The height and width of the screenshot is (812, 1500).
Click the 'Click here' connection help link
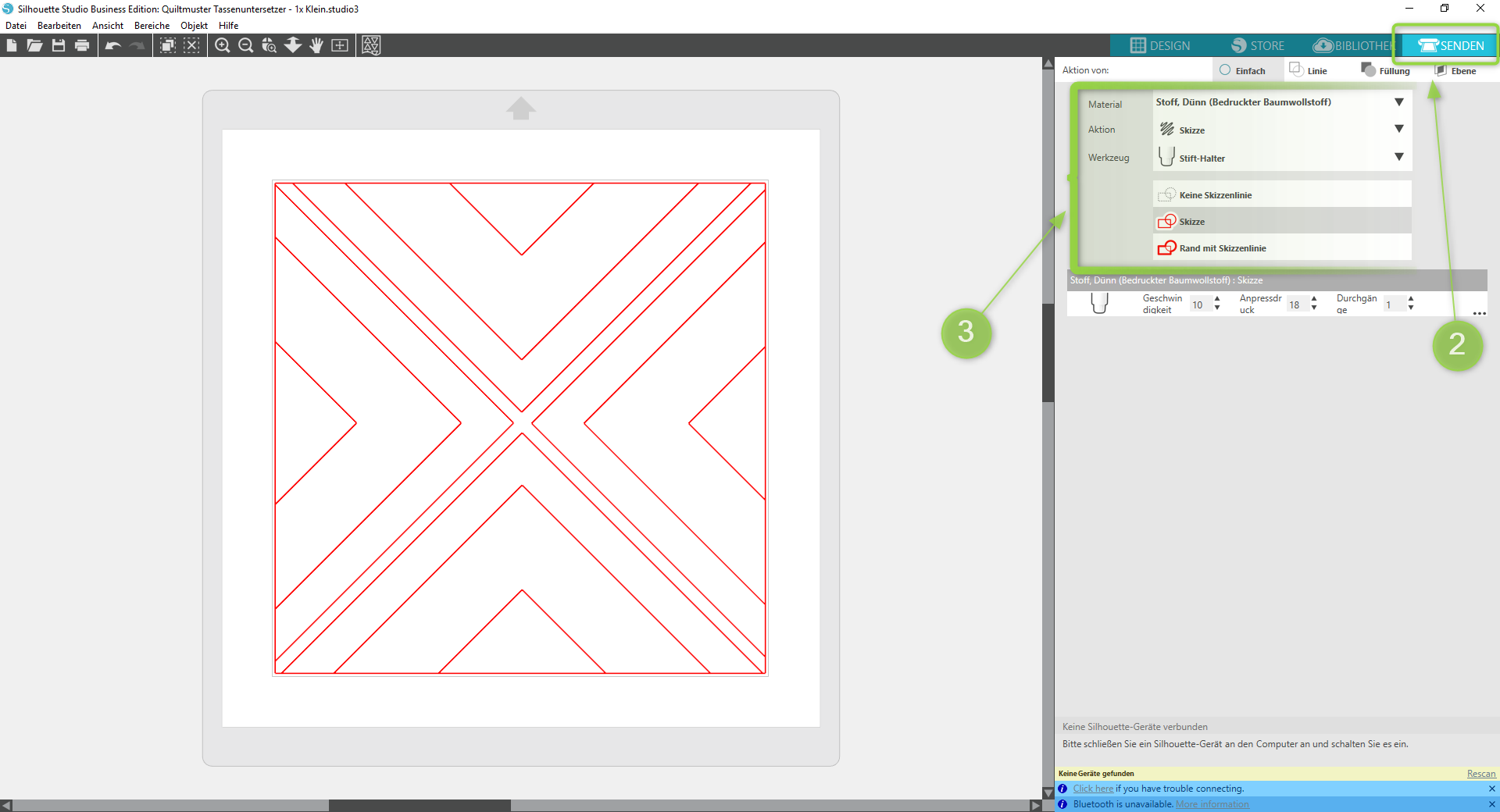pos(1092,789)
